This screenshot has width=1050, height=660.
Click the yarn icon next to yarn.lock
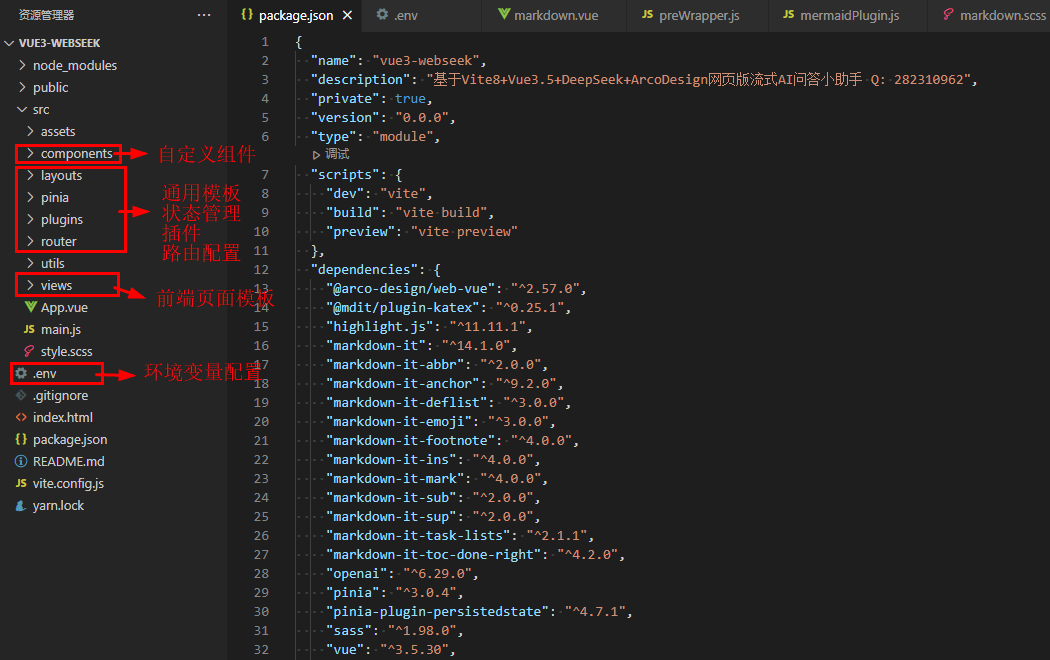[21, 505]
